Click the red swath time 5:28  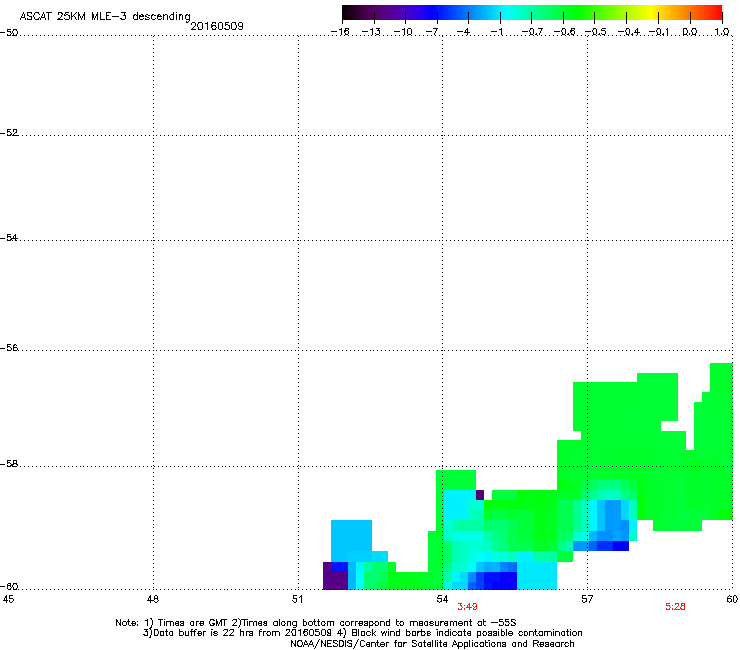[x=675, y=607]
